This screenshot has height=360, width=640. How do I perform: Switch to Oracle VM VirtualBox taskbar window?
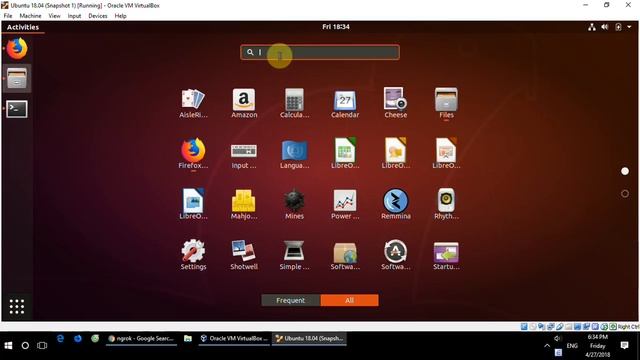[x=234, y=339]
